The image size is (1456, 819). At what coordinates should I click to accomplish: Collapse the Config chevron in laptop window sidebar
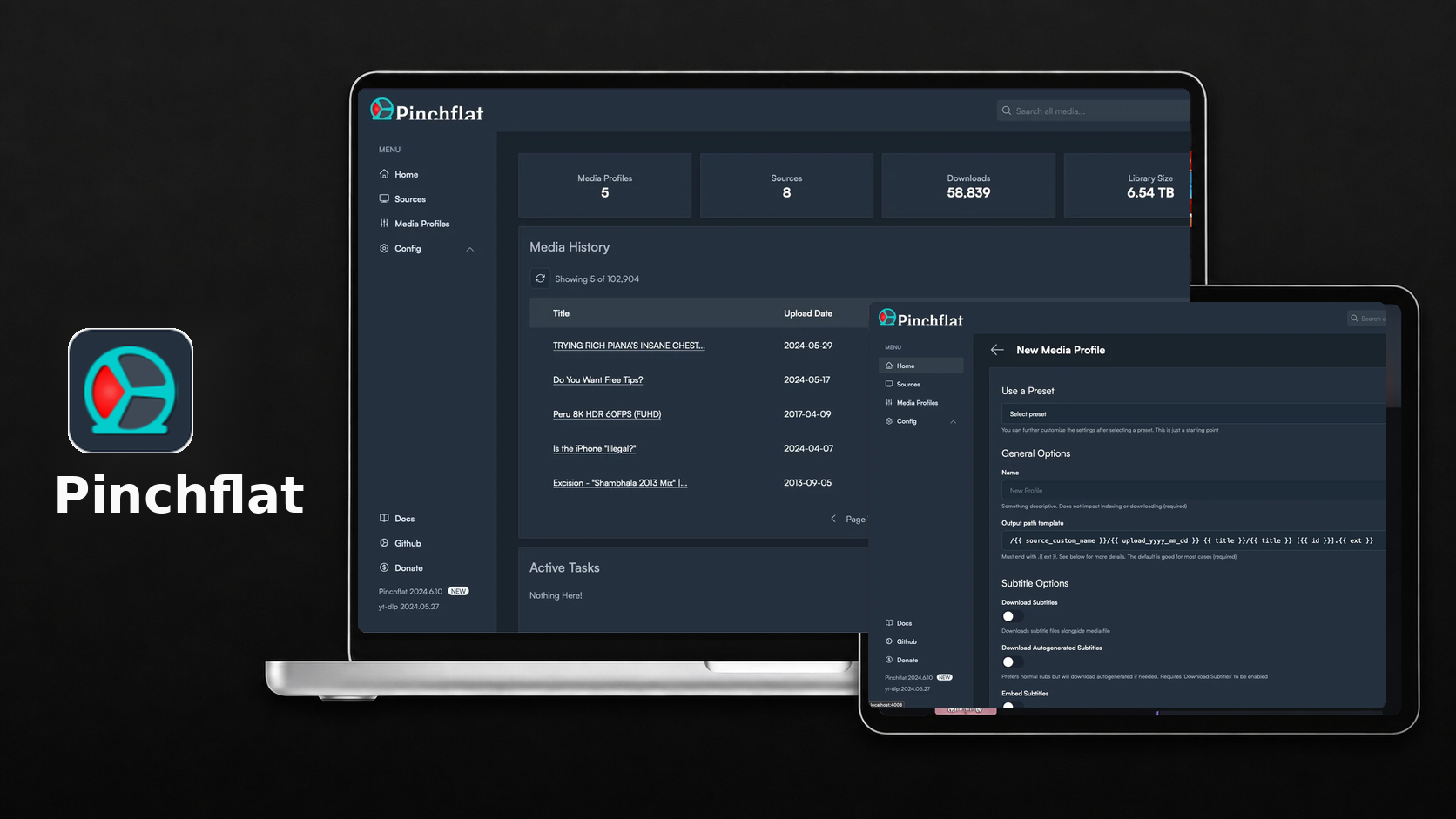pyautogui.click(x=470, y=249)
